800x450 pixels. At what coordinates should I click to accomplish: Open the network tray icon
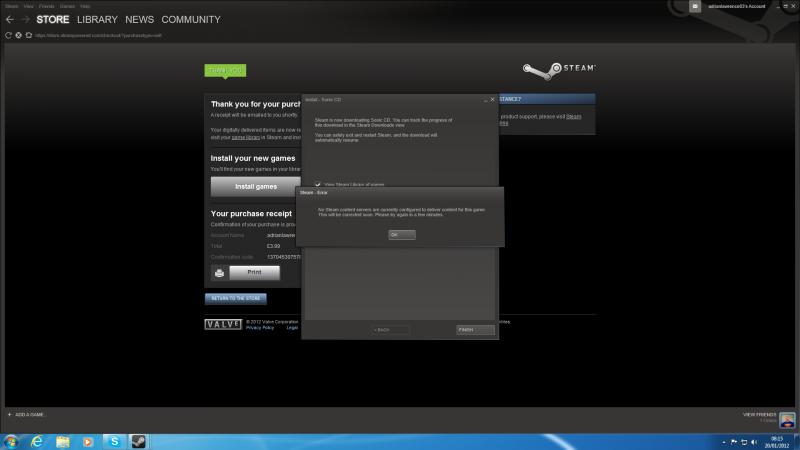pos(744,442)
